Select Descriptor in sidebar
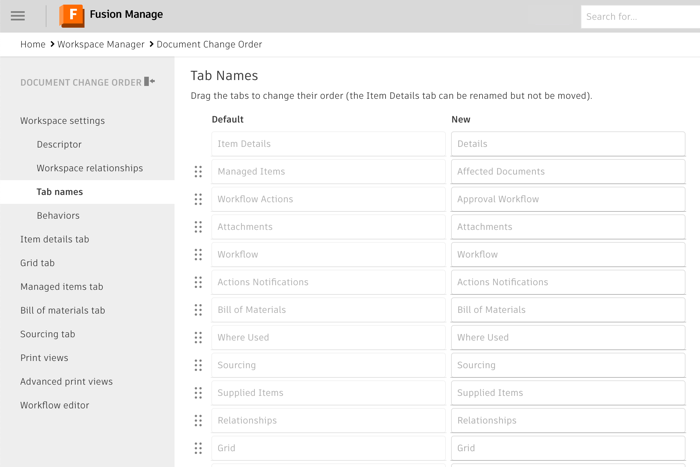This screenshot has width=700, height=467. point(59,144)
